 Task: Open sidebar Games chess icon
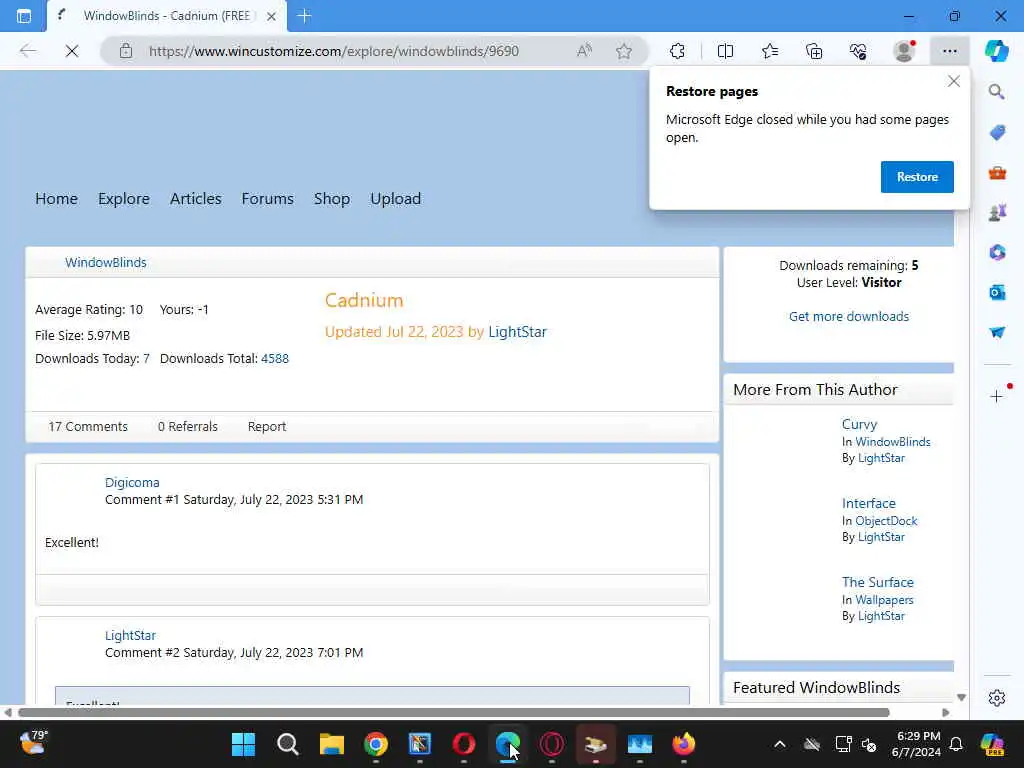(997, 212)
